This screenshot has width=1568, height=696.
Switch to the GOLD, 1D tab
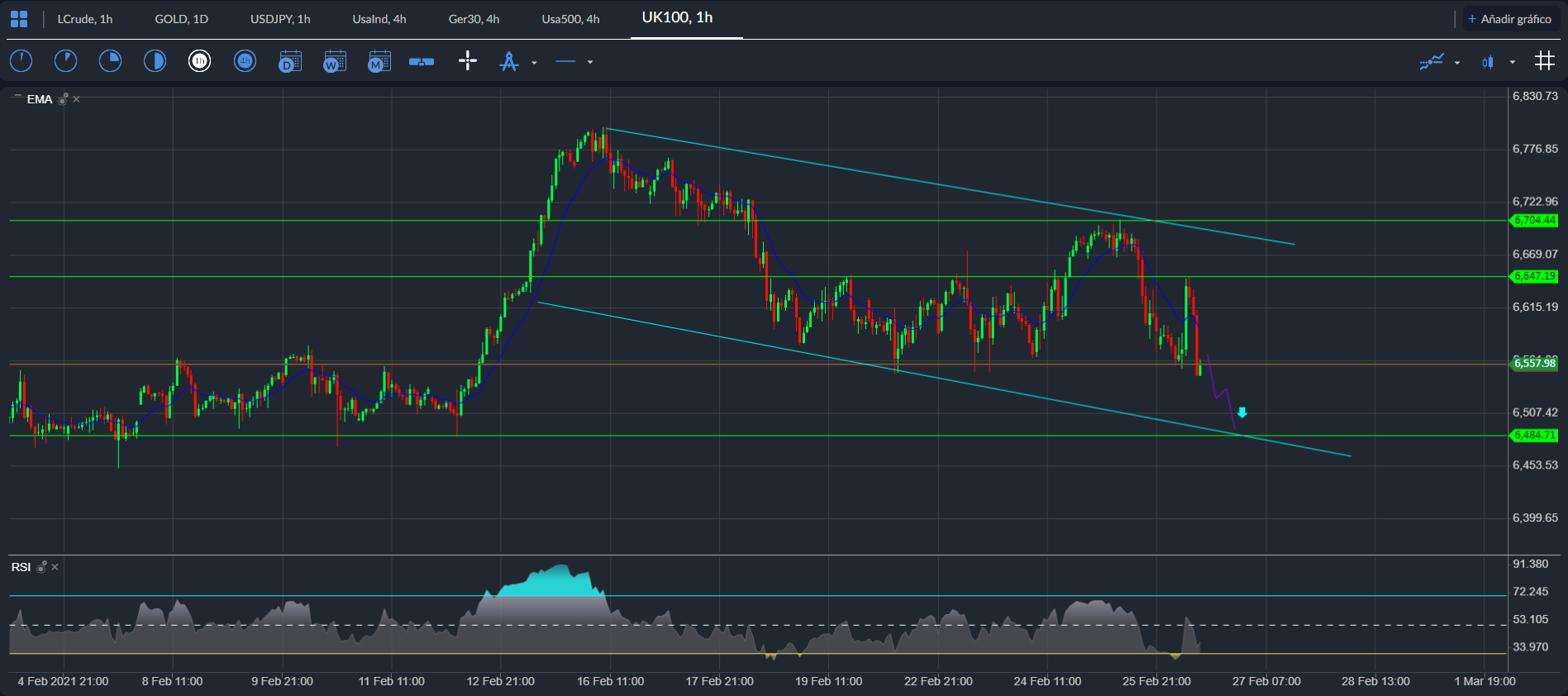[x=181, y=19]
